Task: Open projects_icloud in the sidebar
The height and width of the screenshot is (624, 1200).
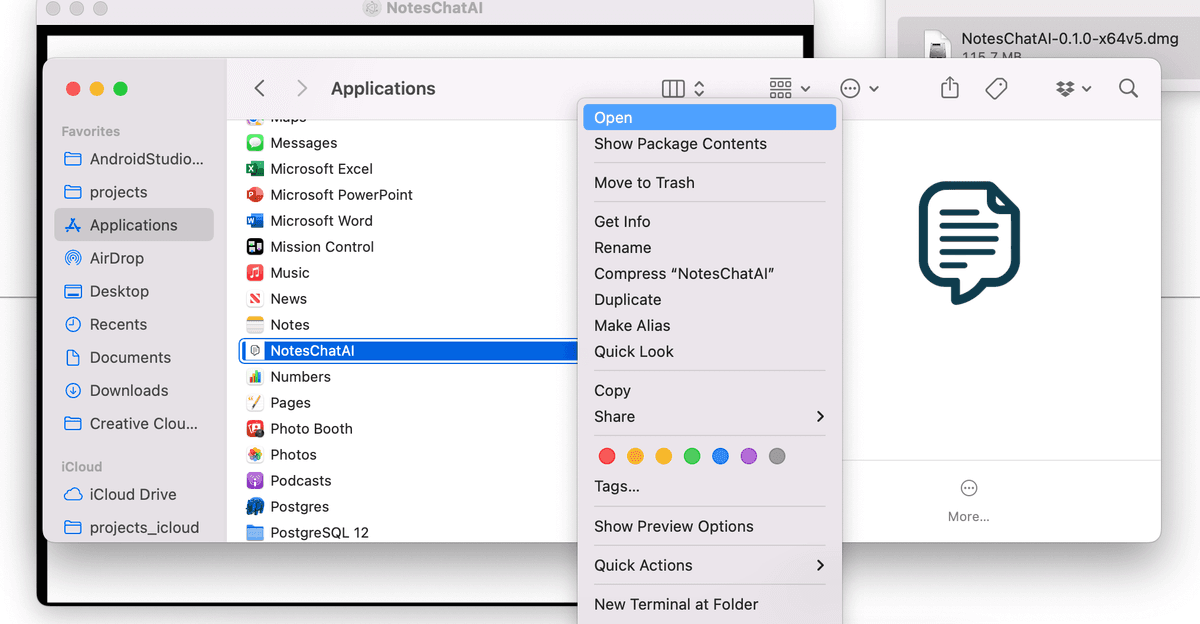Action: (x=134, y=527)
